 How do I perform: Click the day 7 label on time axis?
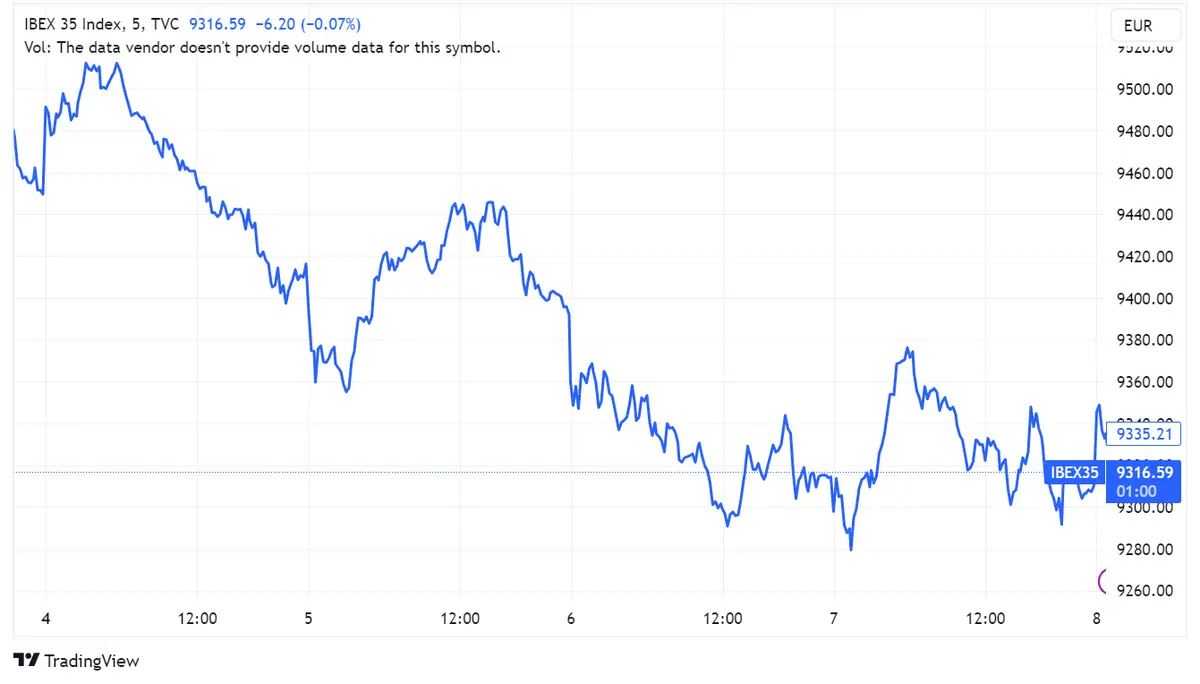833,618
